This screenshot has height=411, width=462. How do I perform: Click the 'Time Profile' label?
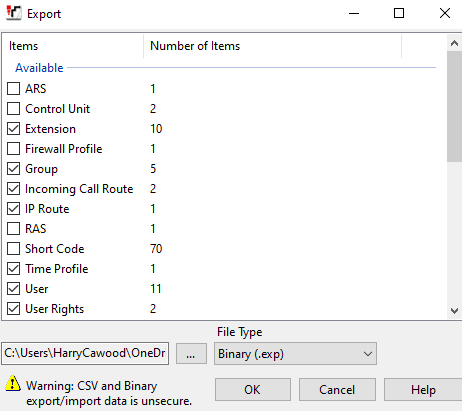pos(57,269)
